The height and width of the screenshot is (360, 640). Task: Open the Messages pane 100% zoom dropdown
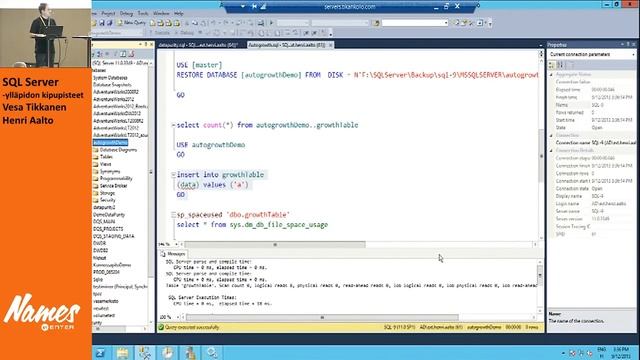tap(178, 317)
